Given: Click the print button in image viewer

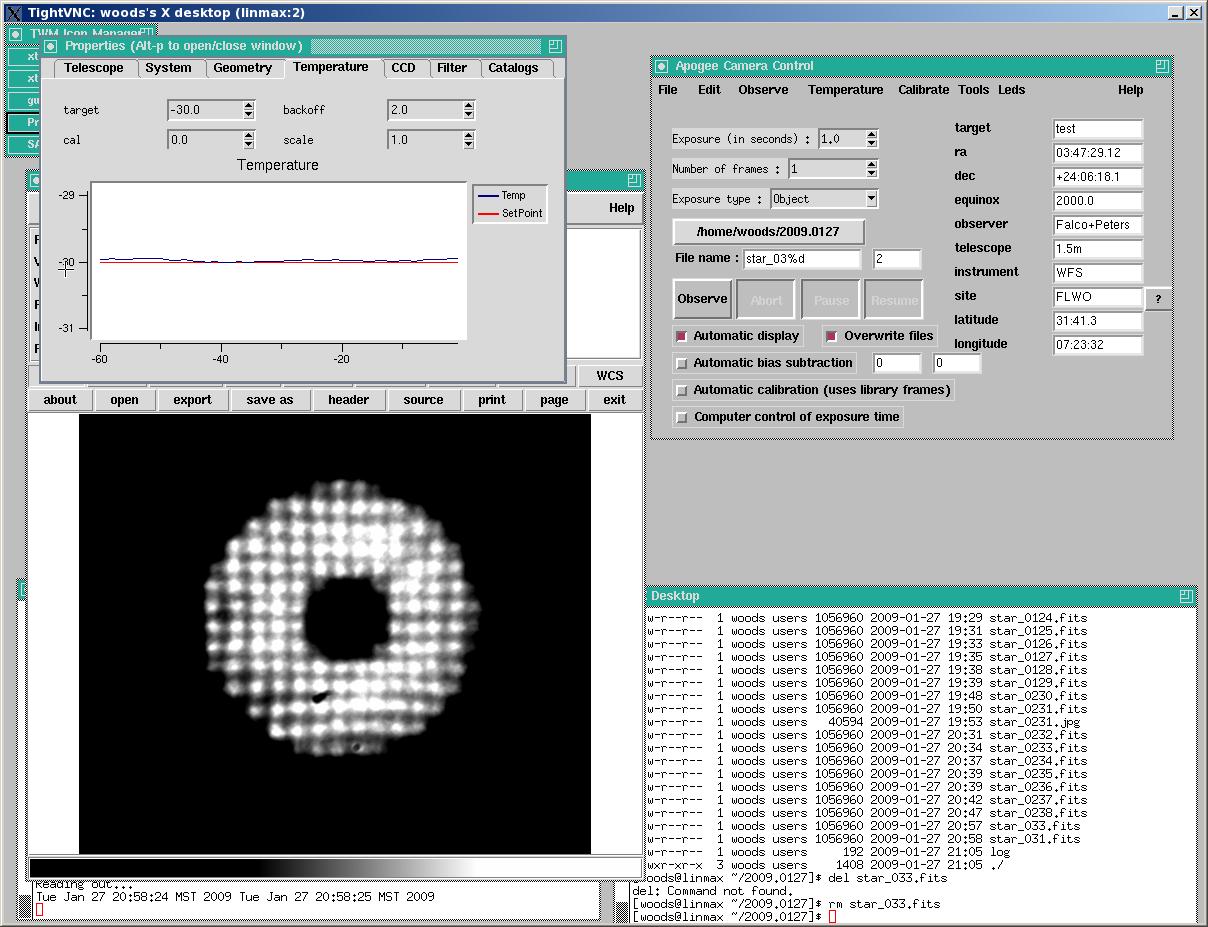Looking at the screenshot, I should coord(492,400).
